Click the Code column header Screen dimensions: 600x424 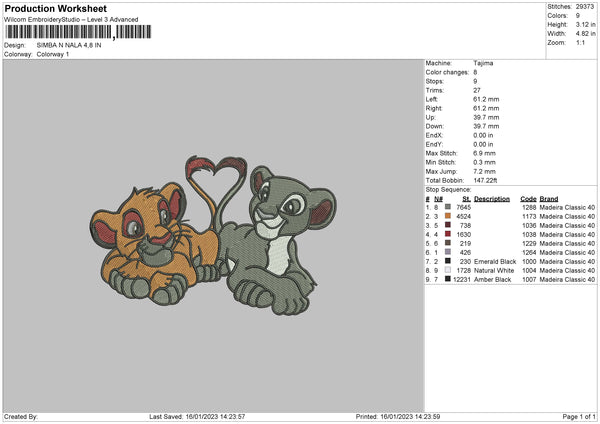pyautogui.click(x=528, y=198)
